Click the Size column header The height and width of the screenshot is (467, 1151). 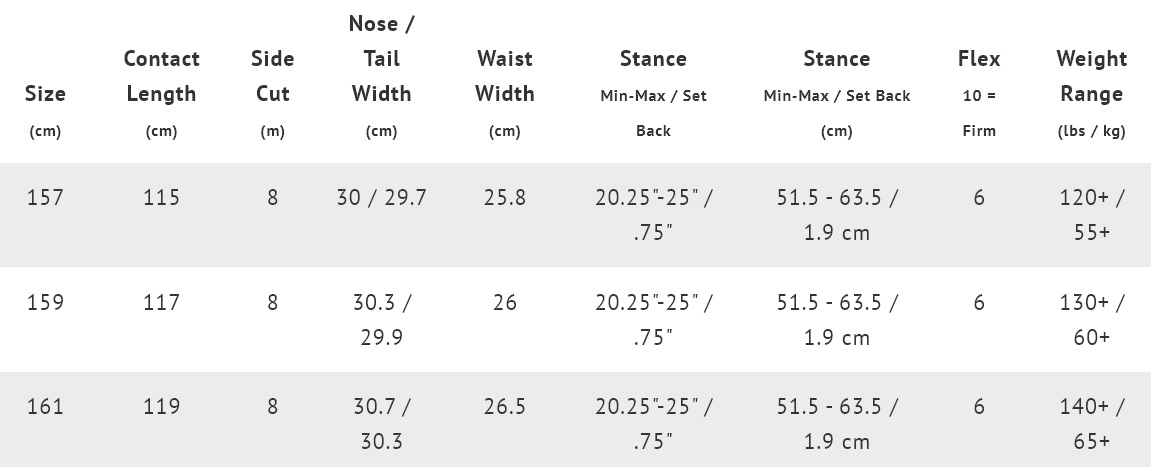point(45,94)
